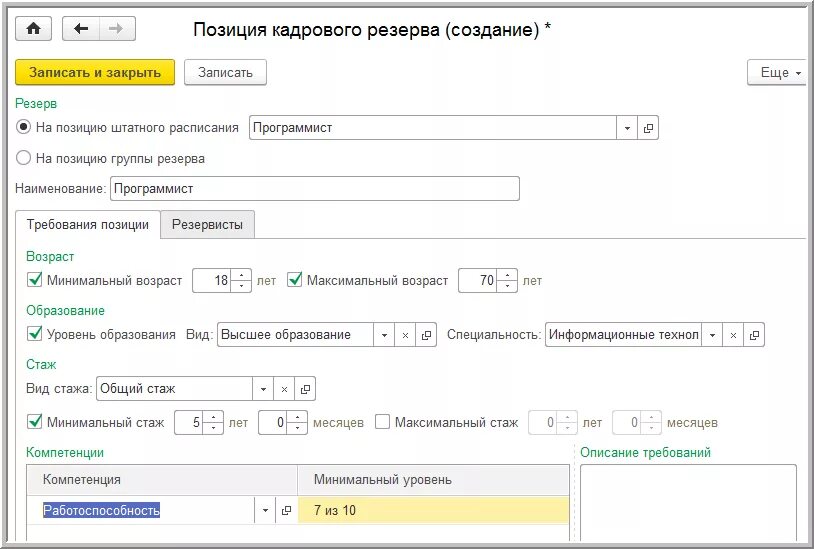Adjust the Минимальный стаж months spinner

pos(297,423)
